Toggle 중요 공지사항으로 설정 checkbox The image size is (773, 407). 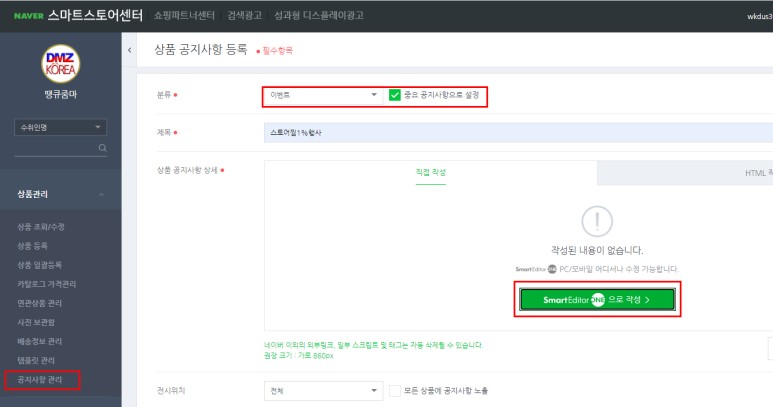394,95
